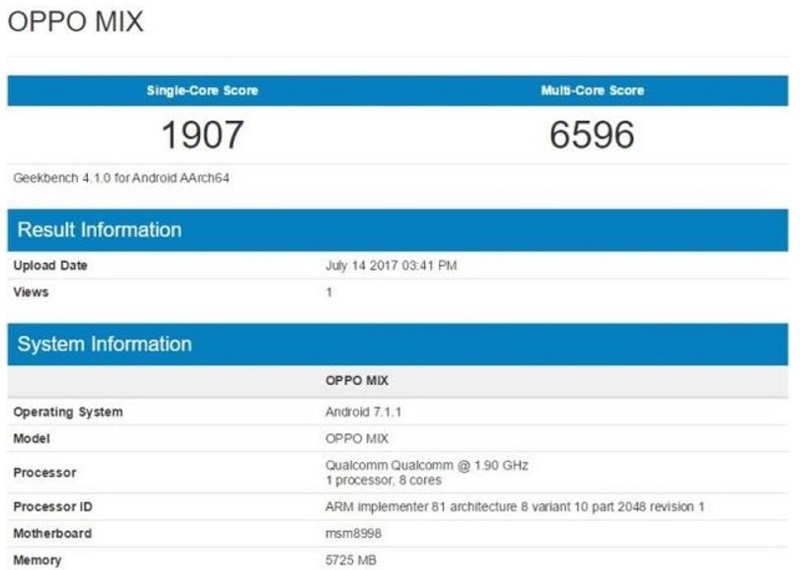This screenshot has height=570, width=800.
Task: Click the ARM implementer 81 architecture value
Action: click(x=515, y=507)
